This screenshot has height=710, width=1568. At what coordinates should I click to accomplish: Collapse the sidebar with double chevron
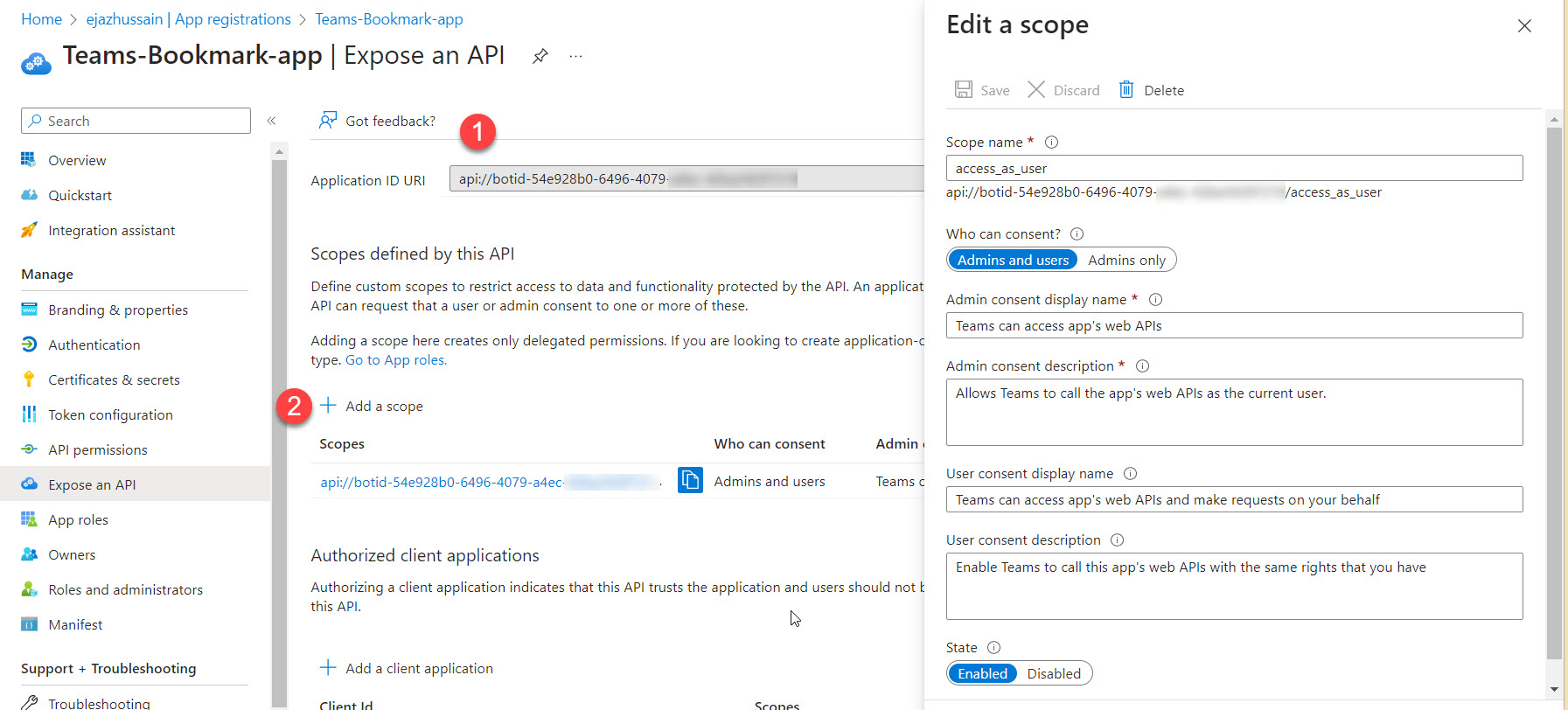click(x=271, y=121)
